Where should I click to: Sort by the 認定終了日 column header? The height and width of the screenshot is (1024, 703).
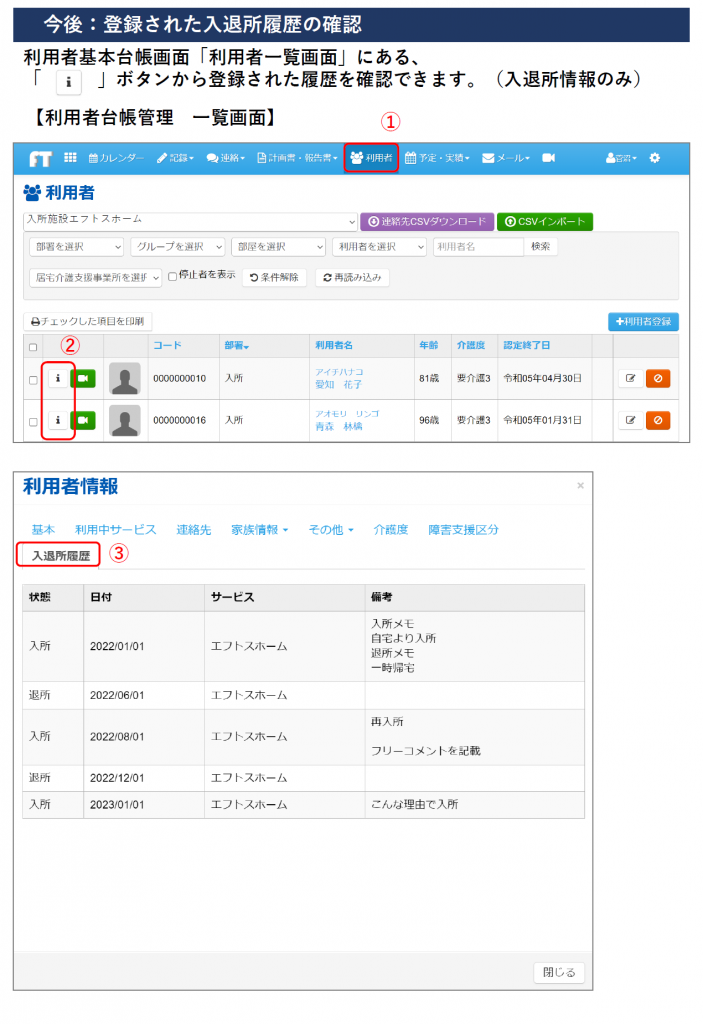coord(527,345)
